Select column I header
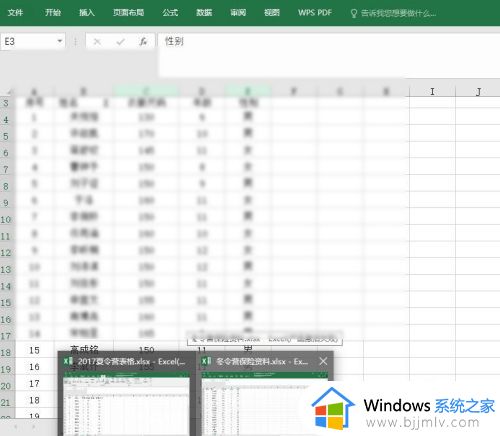500x436 pixels. click(x=432, y=91)
